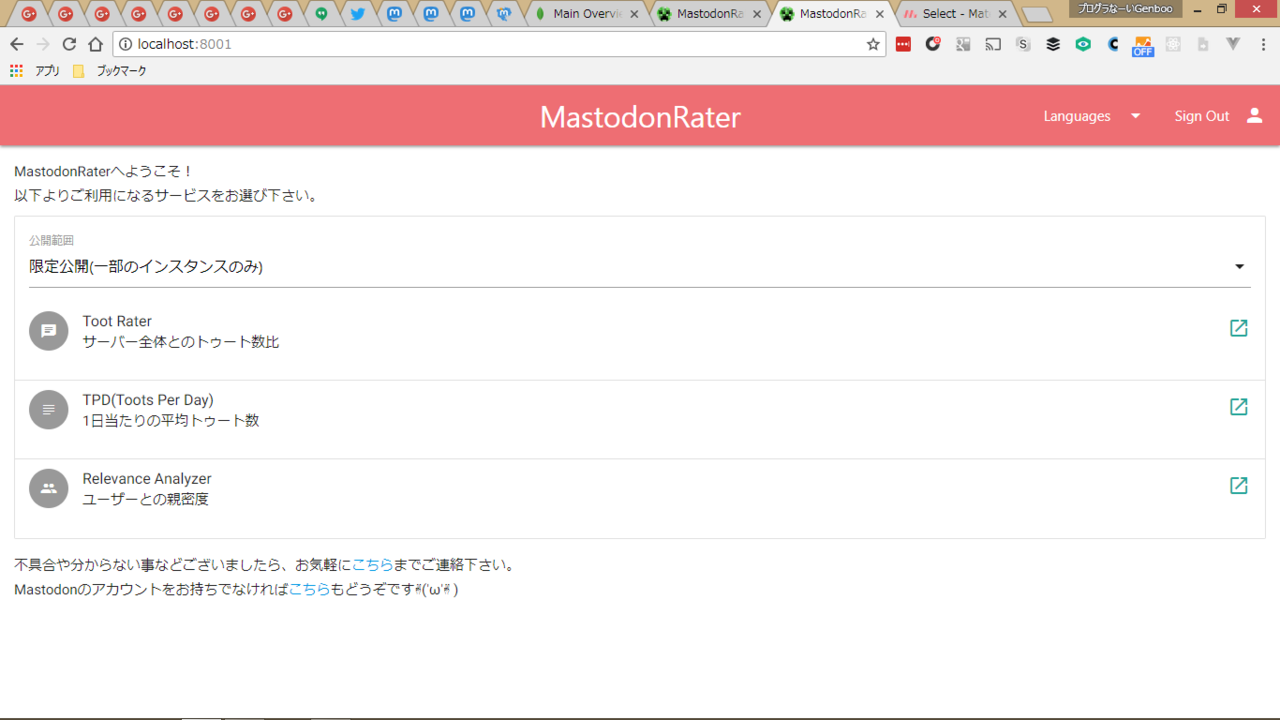The width and height of the screenshot is (1280, 720).
Task: Follow the こちら link for Mastodon account signup
Action: coord(309,589)
